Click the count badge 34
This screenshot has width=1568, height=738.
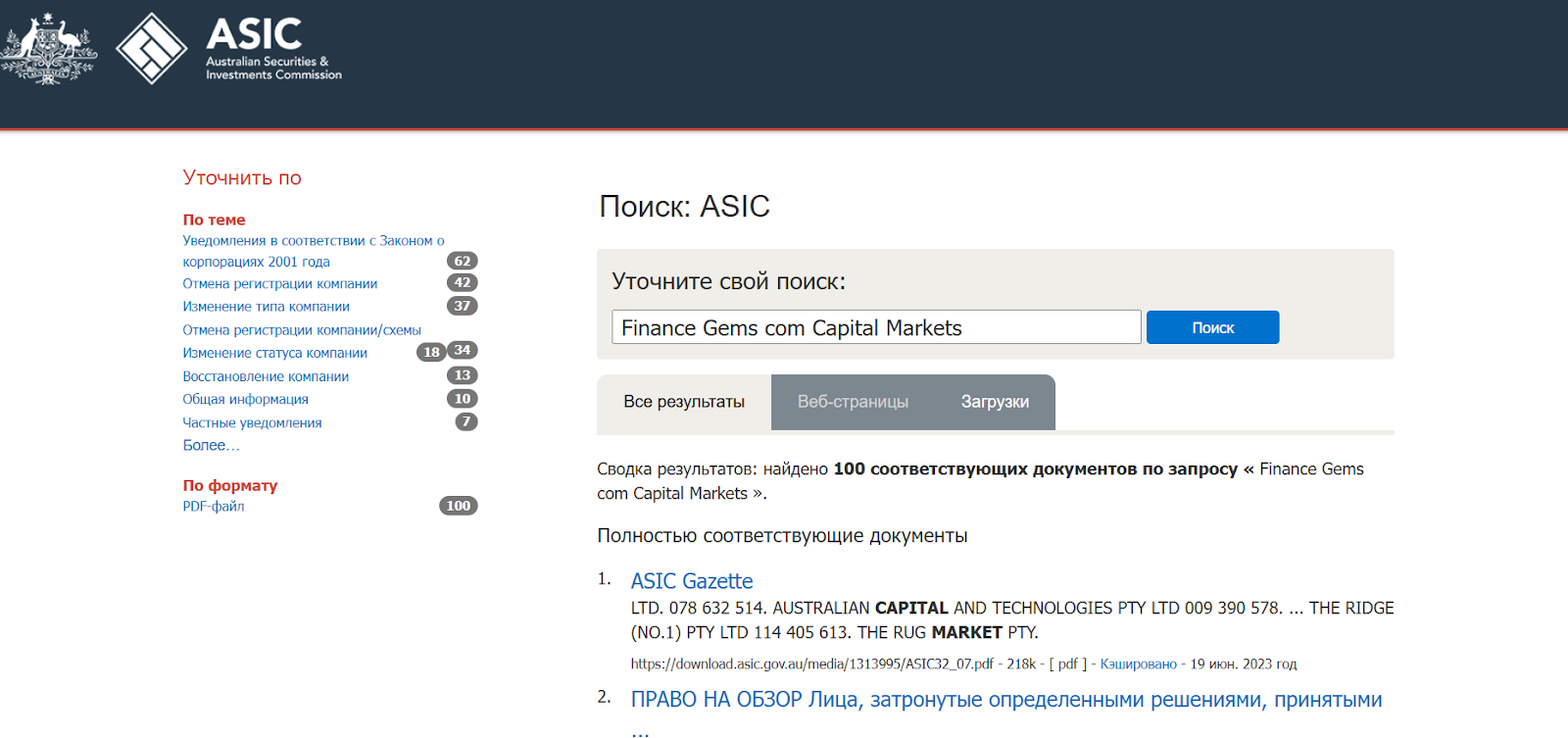click(463, 350)
